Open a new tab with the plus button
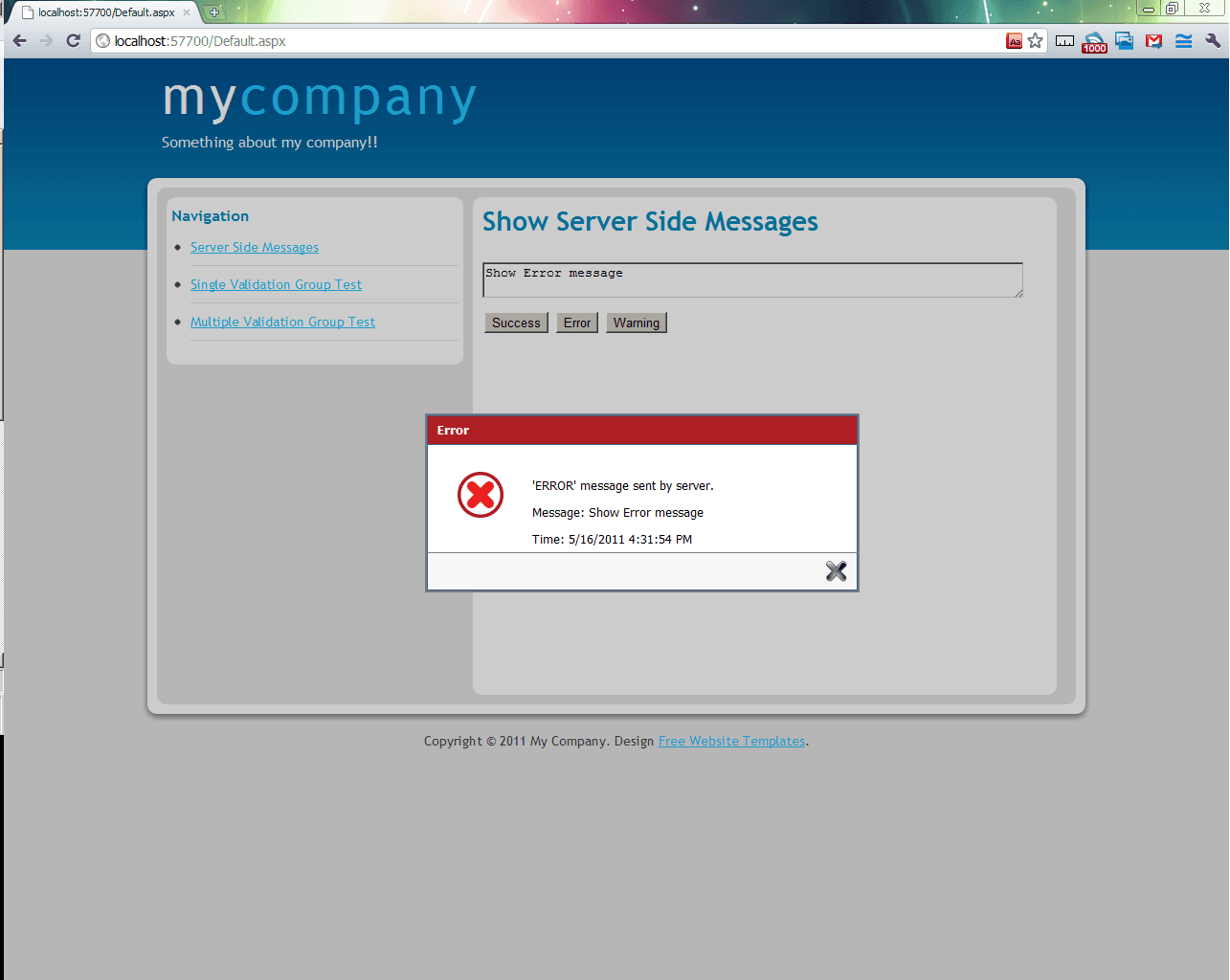1230x980 pixels. (214, 12)
